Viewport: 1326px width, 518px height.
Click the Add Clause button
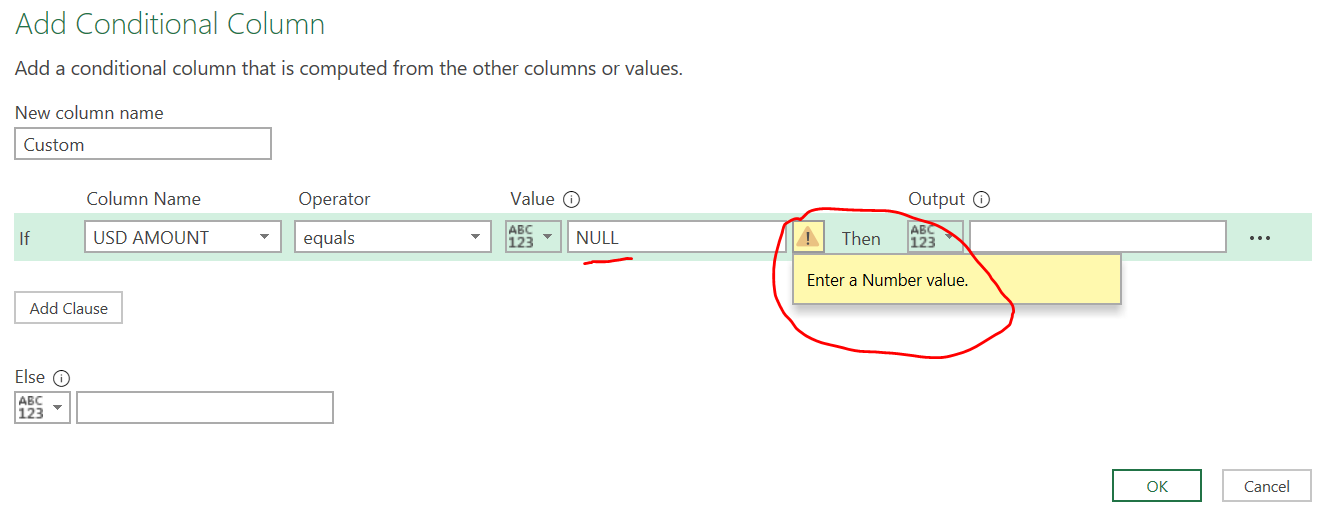coord(68,308)
